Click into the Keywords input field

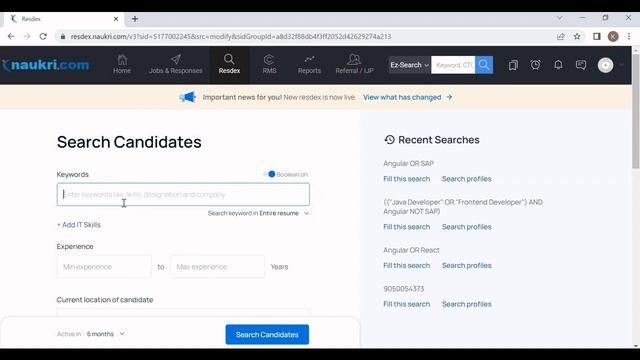183,194
